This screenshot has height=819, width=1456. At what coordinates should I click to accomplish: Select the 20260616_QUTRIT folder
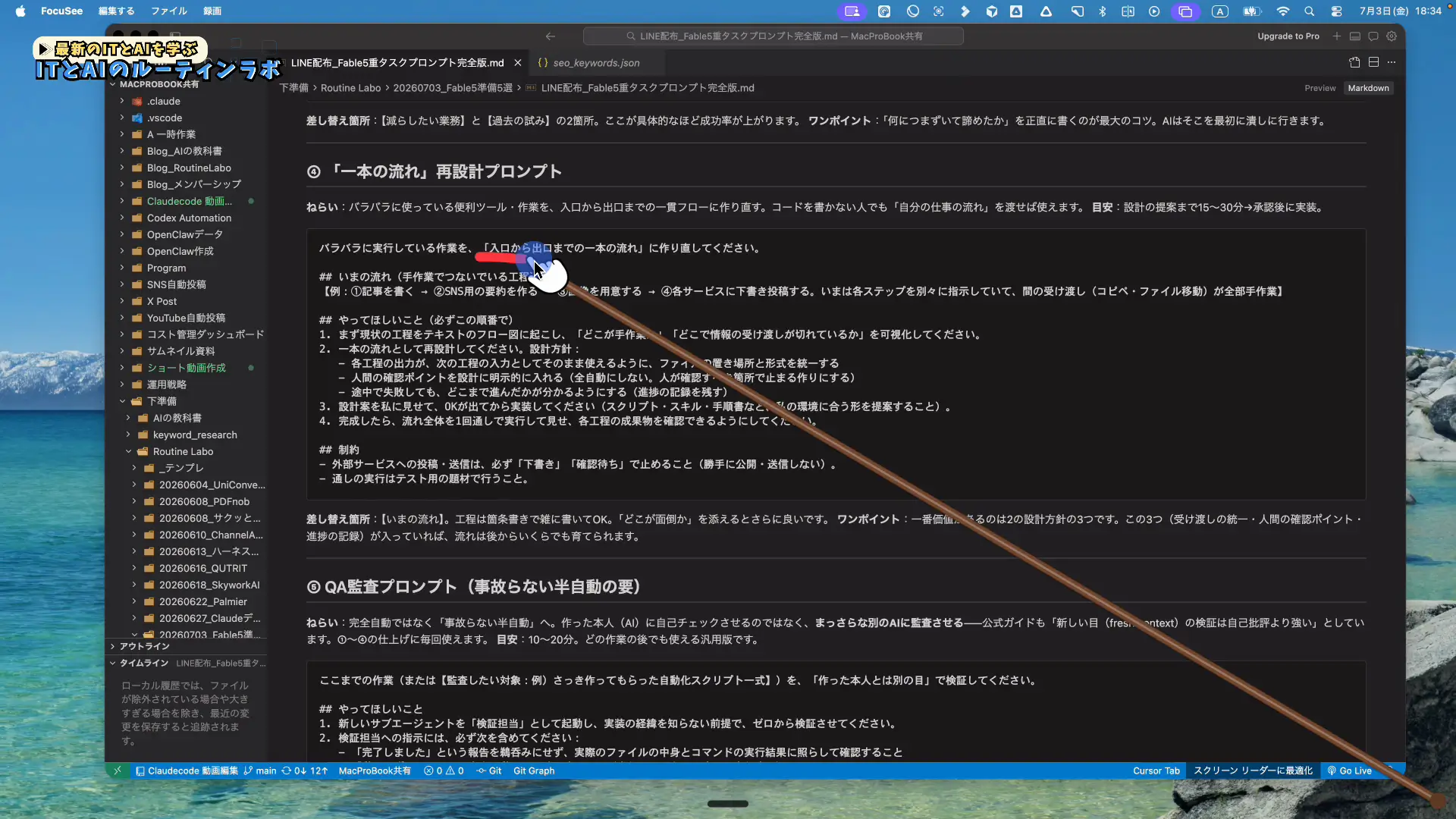(x=203, y=568)
